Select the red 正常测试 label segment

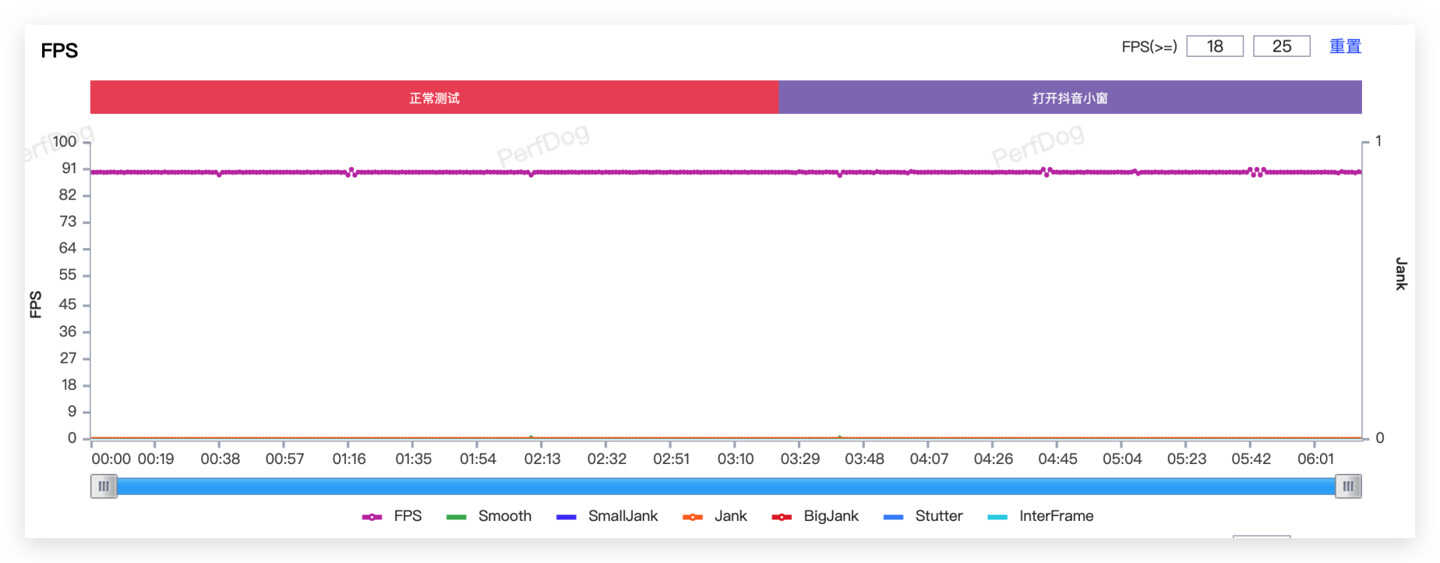[434, 98]
